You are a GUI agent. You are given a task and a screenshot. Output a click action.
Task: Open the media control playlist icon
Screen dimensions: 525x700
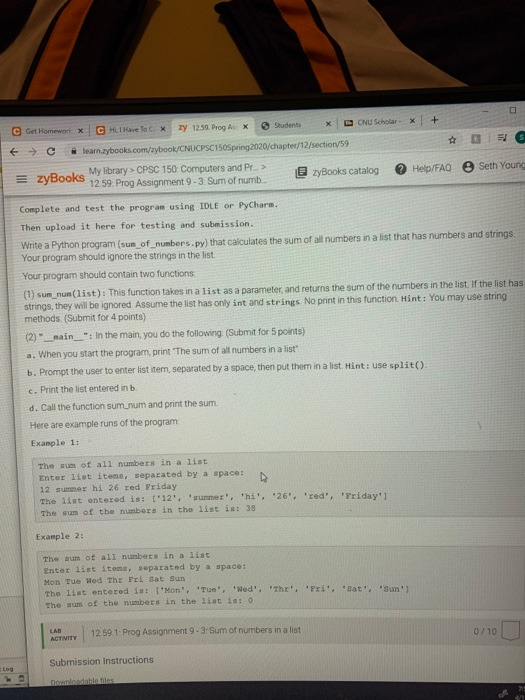tap(502, 138)
